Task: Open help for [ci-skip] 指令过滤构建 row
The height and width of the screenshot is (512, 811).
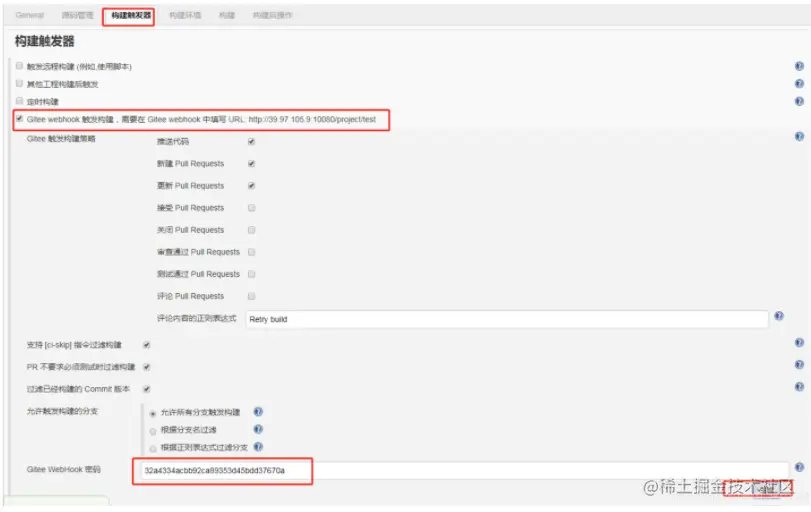Action: pyautogui.click(x=799, y=343)
